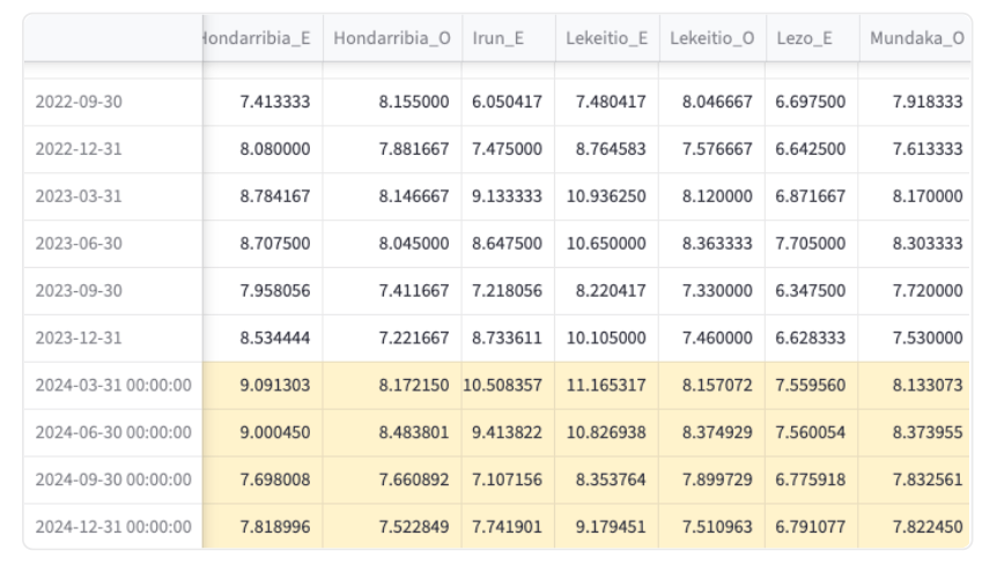Viewport: 998px width, 580px height.
Task: Click cell value 8.120000
Action: (x=717, y=196)
